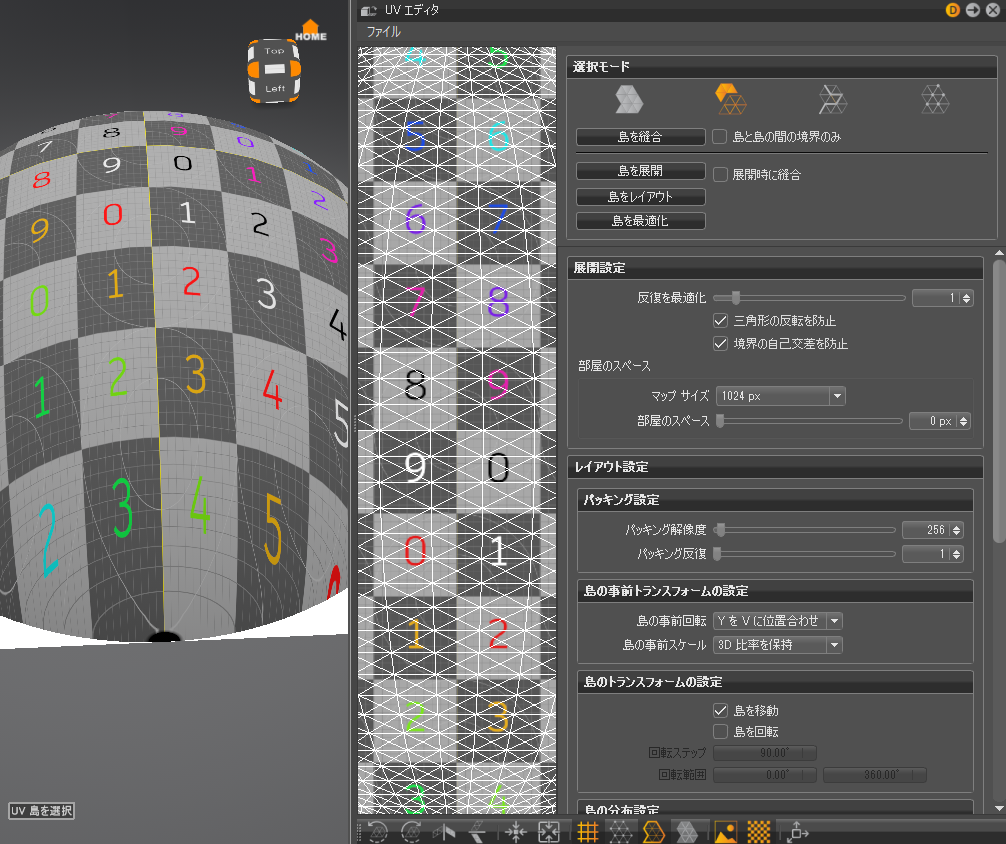Click the UV 島を選択 label in viewport
Screen dimensions: 1006x844
42,811
